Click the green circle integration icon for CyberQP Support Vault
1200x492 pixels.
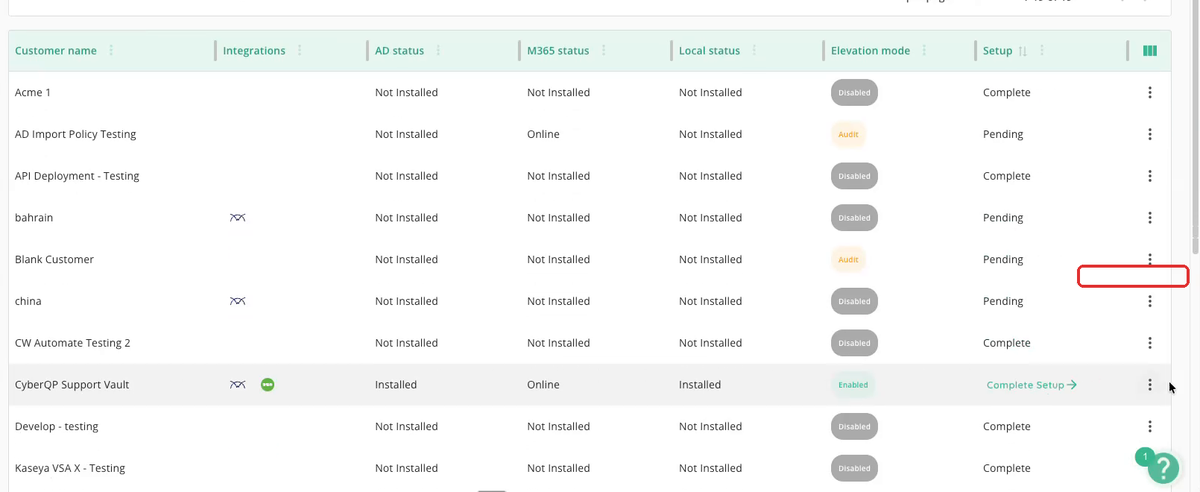(x=267, y=385)
